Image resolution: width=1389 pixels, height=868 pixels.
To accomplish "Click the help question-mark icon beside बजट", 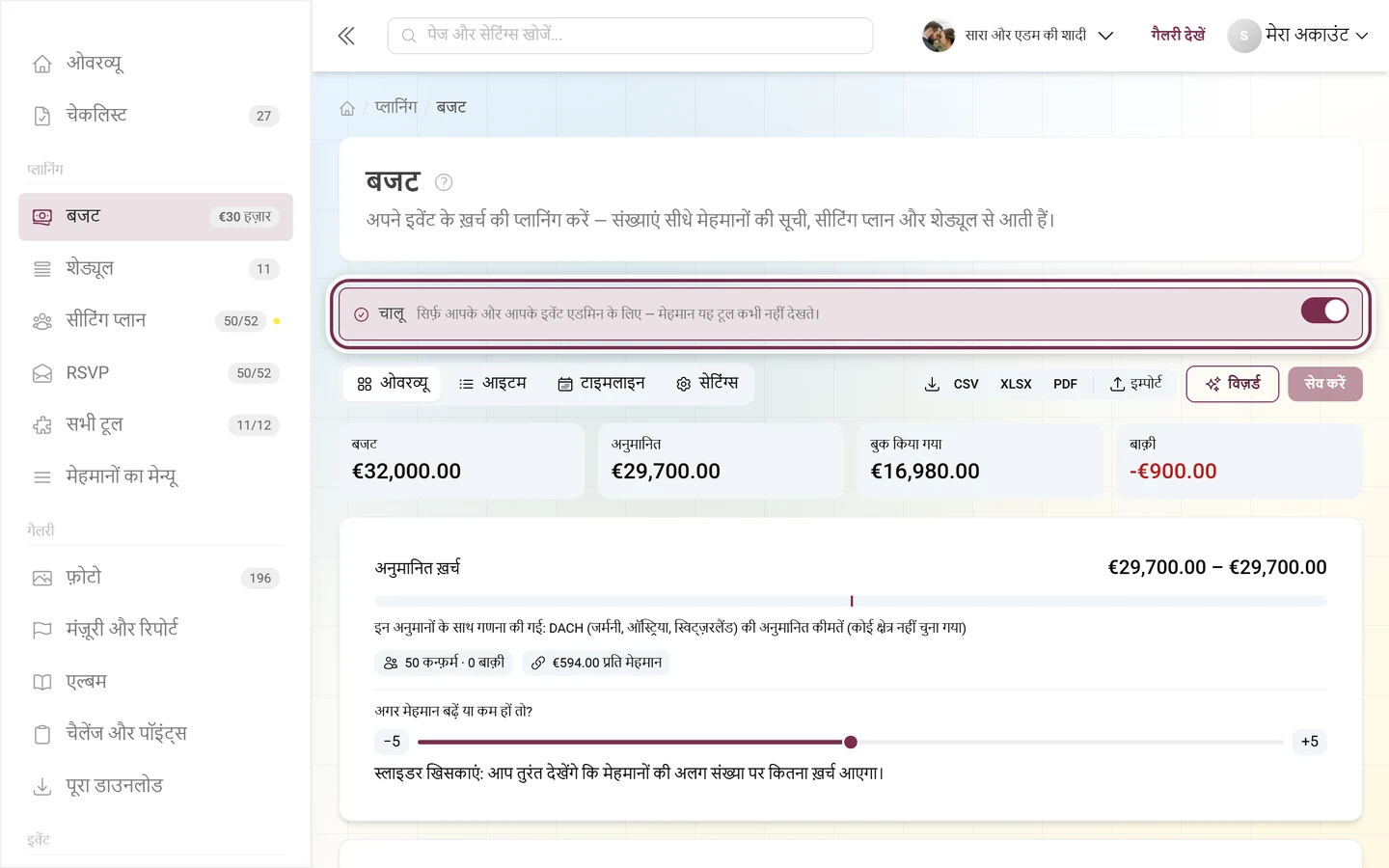I will (x=444, y=182).
